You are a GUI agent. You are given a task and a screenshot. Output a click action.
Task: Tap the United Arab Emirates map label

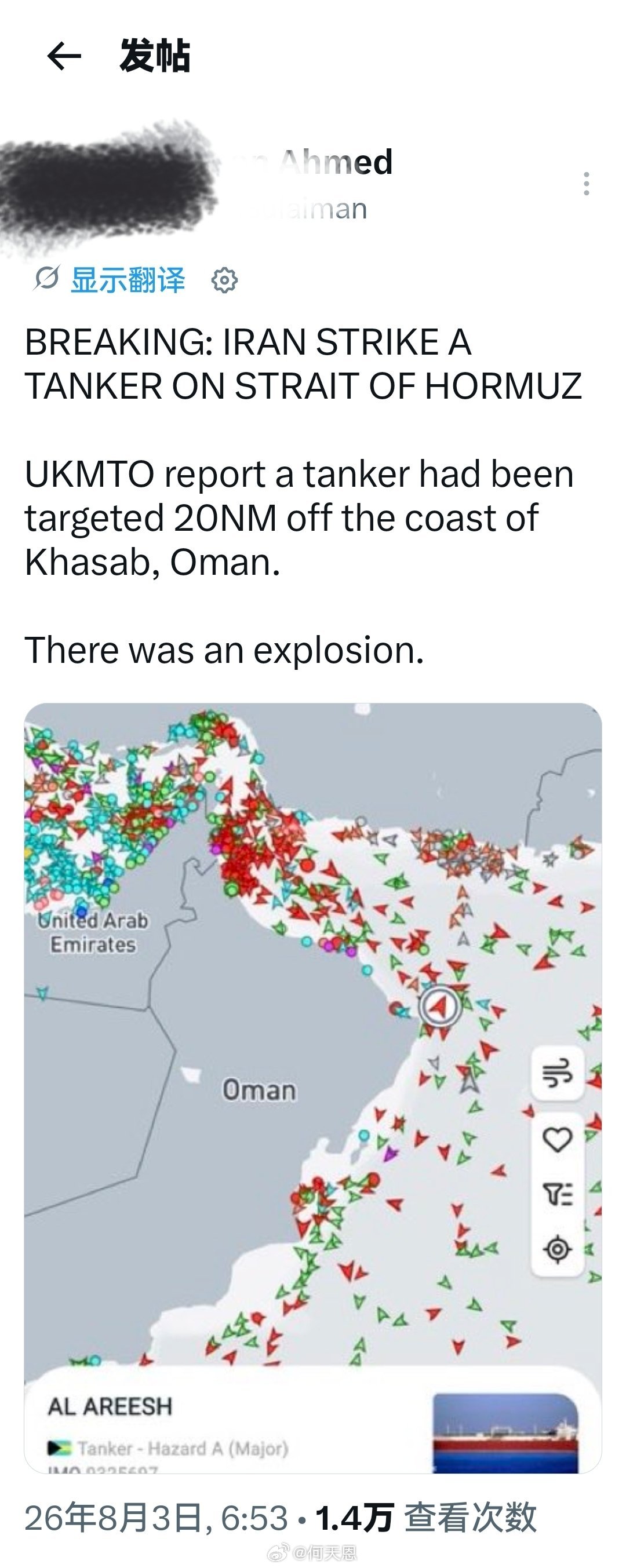[x=93, y=932]
